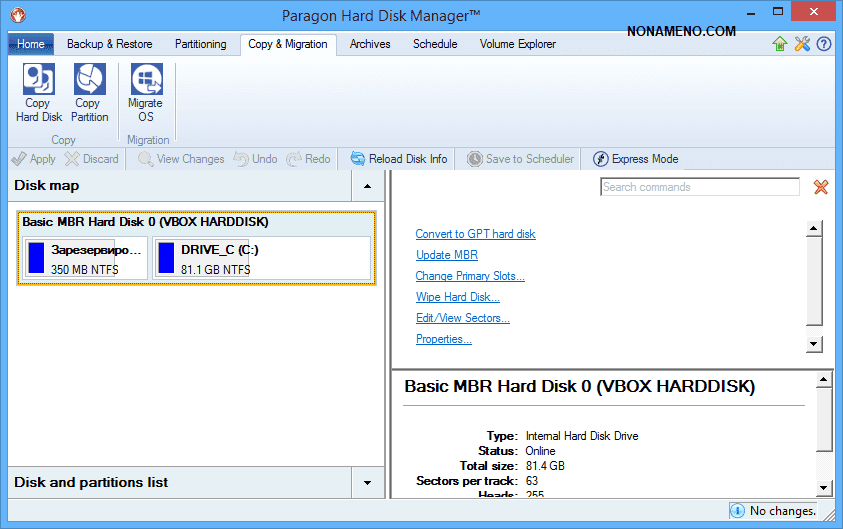Expand the Disk and partitions list panel

pos(367,483)
